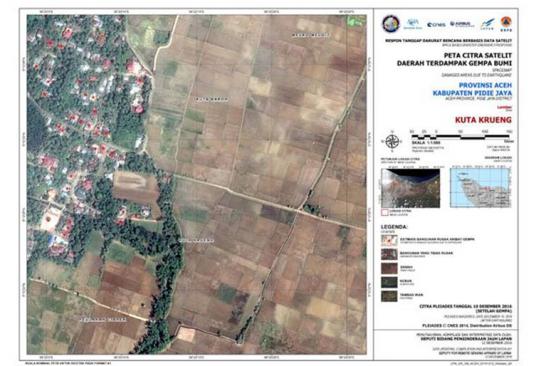Click the KUTA KRUENG red title
The height and width of the screenshot is (366, 550).
483,120
